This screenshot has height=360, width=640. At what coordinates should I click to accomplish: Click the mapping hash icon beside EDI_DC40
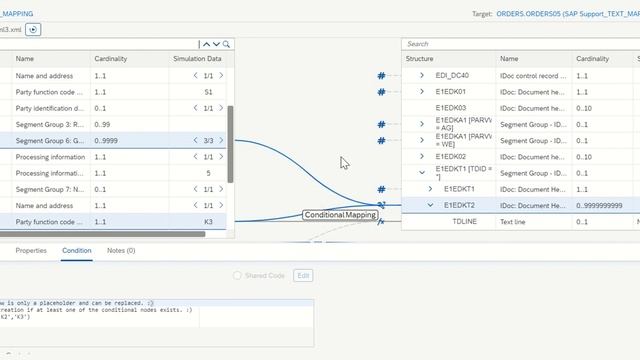(381, 76)
